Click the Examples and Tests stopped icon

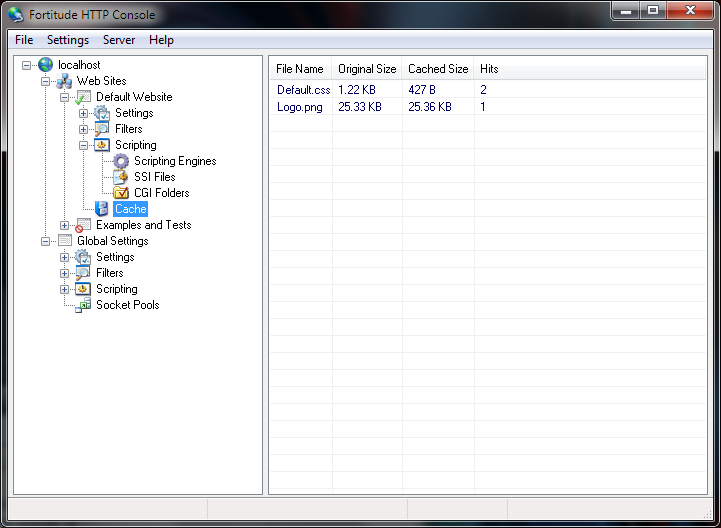point(83,225)
